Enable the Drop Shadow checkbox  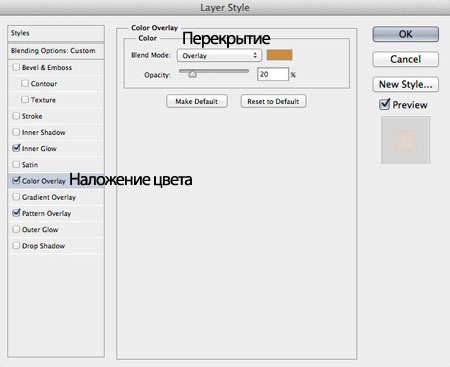(x=16, y=246)
